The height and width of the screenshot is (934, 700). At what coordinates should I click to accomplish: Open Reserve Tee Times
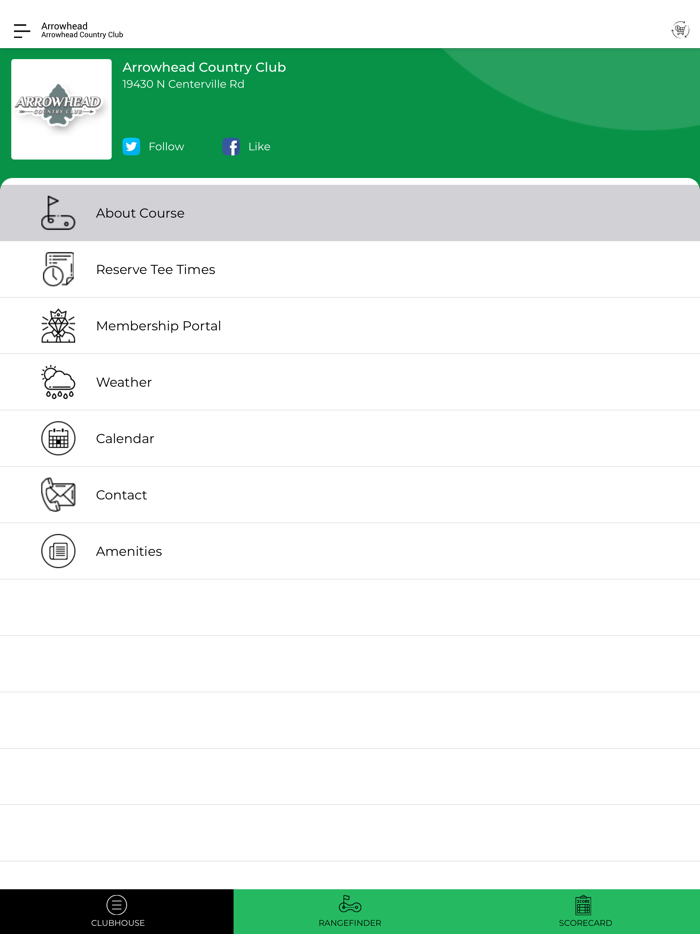point(350,269)
